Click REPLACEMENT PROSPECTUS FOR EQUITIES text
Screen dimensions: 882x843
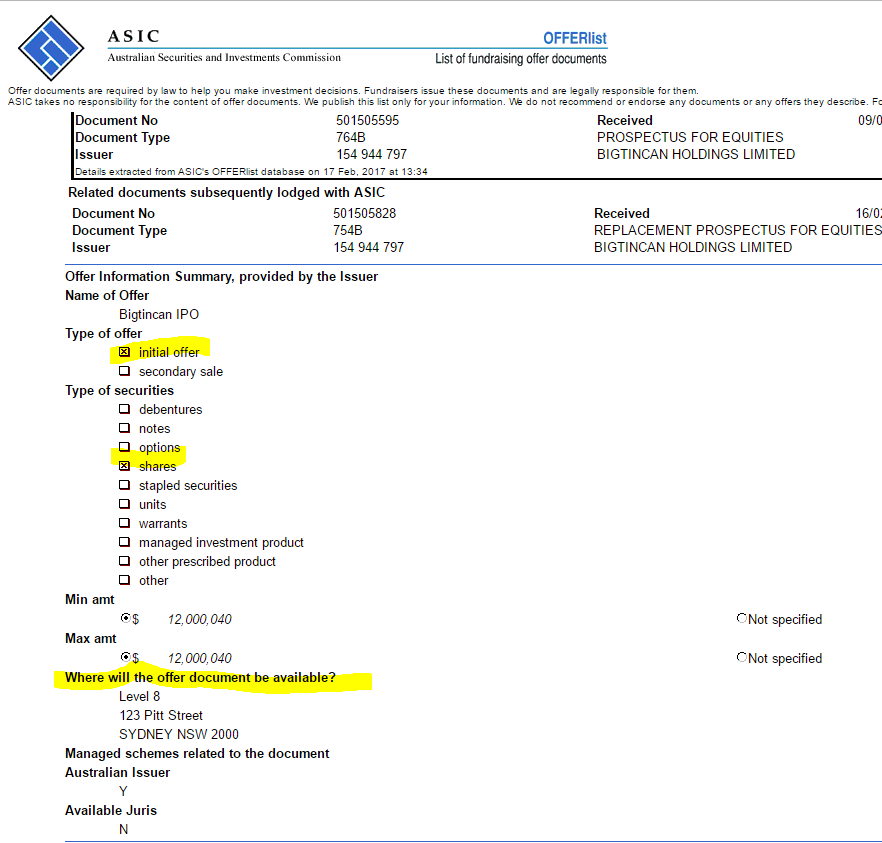click(x=737, y=230)
